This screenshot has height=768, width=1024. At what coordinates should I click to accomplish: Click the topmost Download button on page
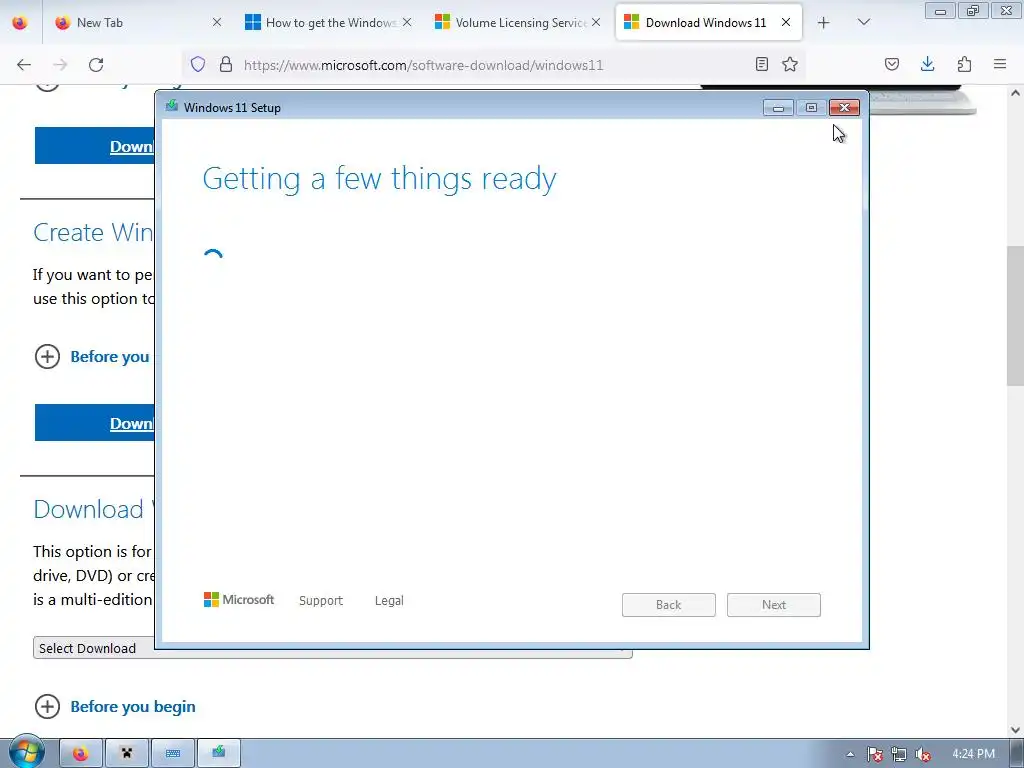95,146
